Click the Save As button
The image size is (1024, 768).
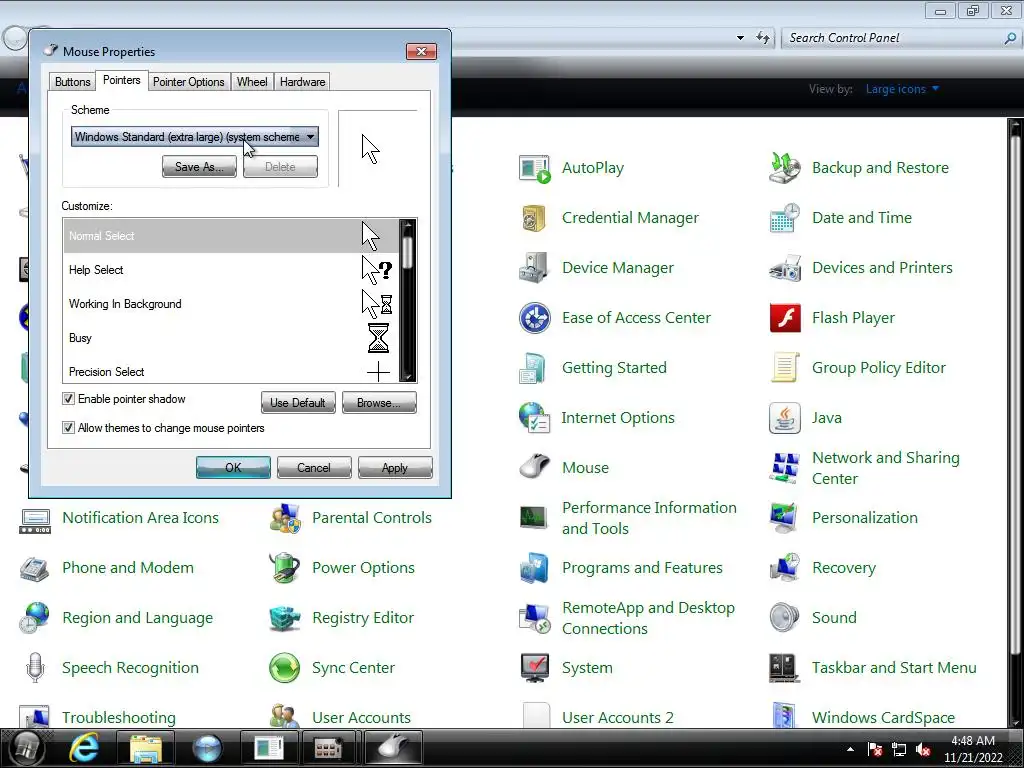(x=199, y=167)
